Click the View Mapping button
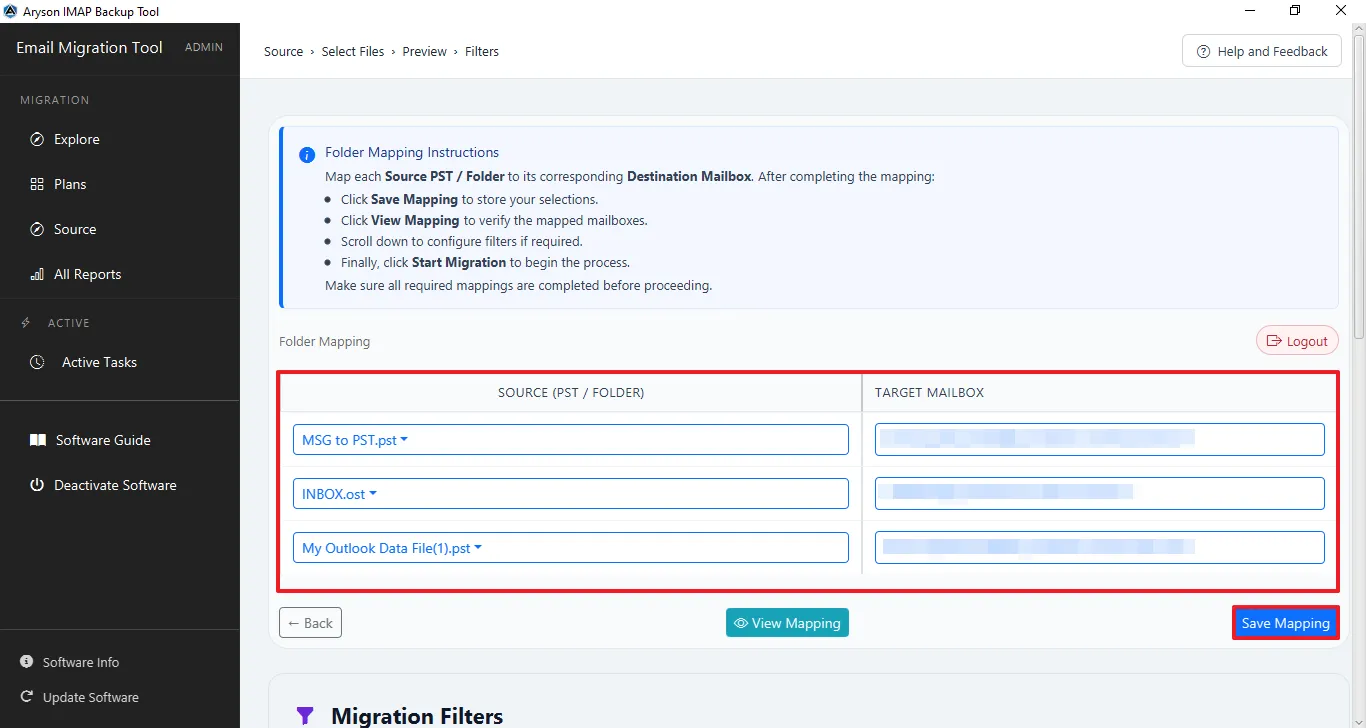Image resolution: width=1366 pixels, height=728 pixels. click(787, 623)
